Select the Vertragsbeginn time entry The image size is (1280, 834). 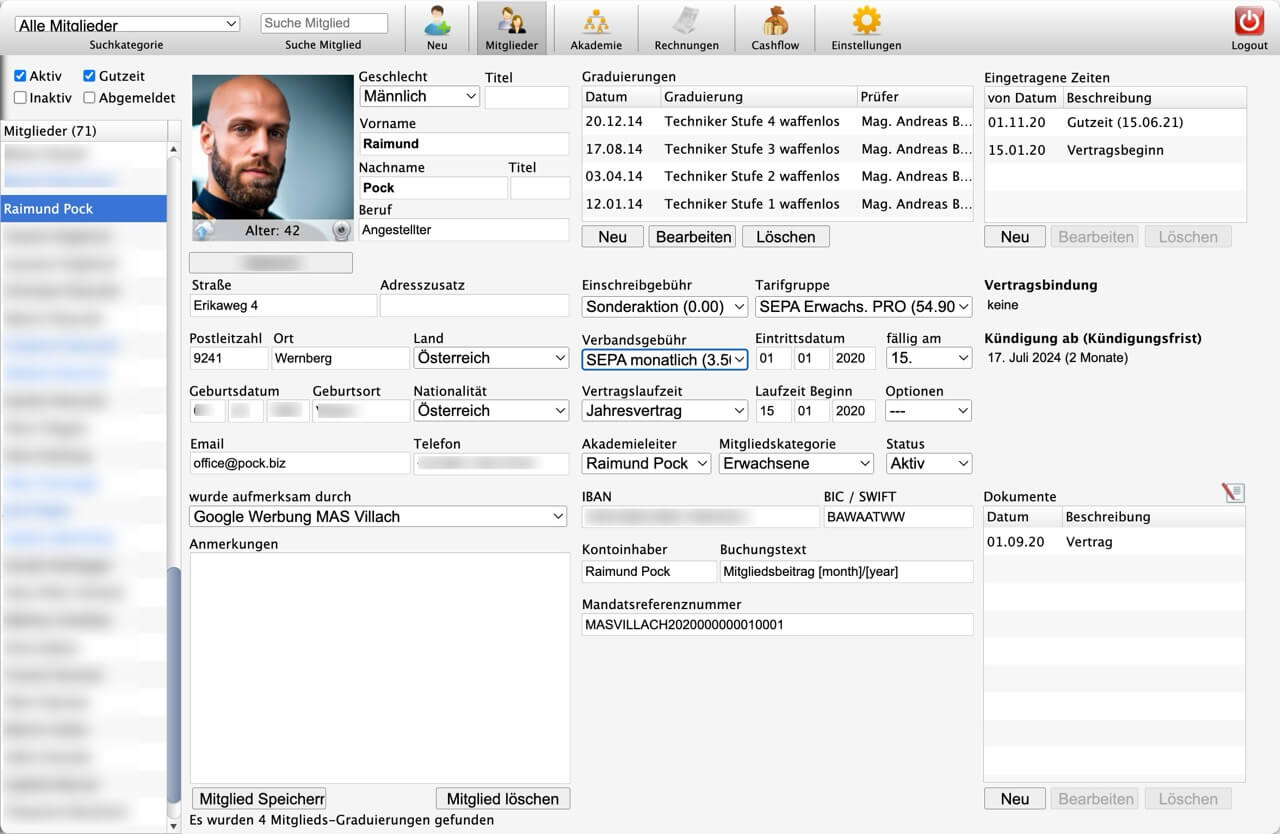point(1115,150)
